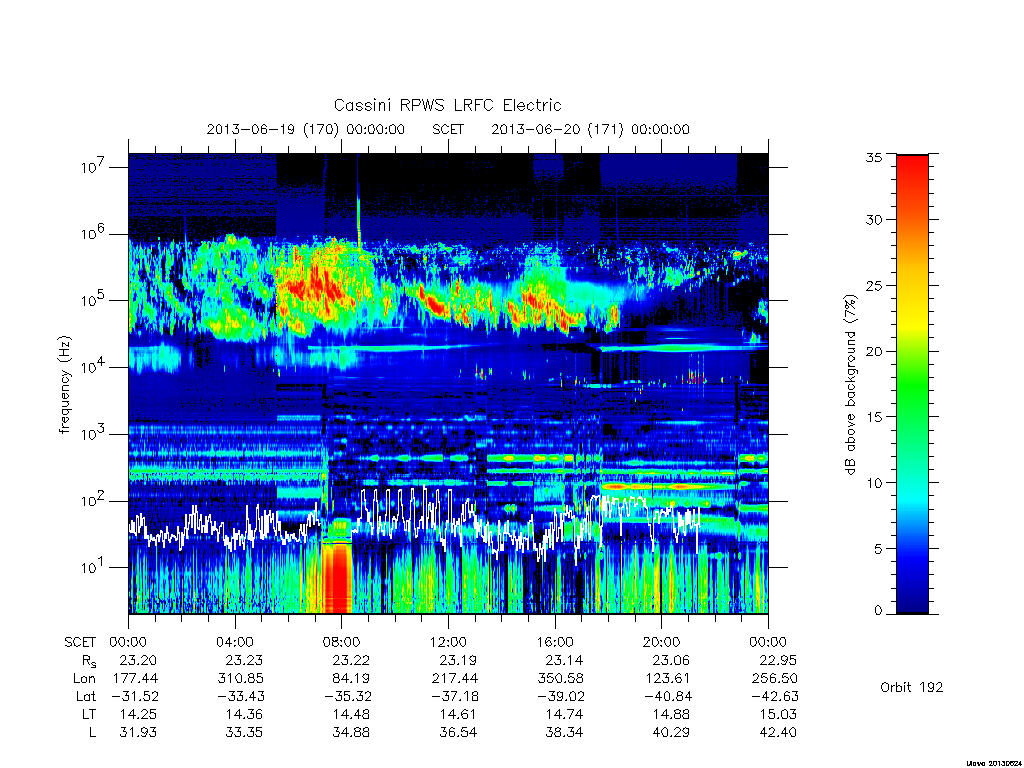Click the SCET '04:00' time tick label

click(235, 642)
